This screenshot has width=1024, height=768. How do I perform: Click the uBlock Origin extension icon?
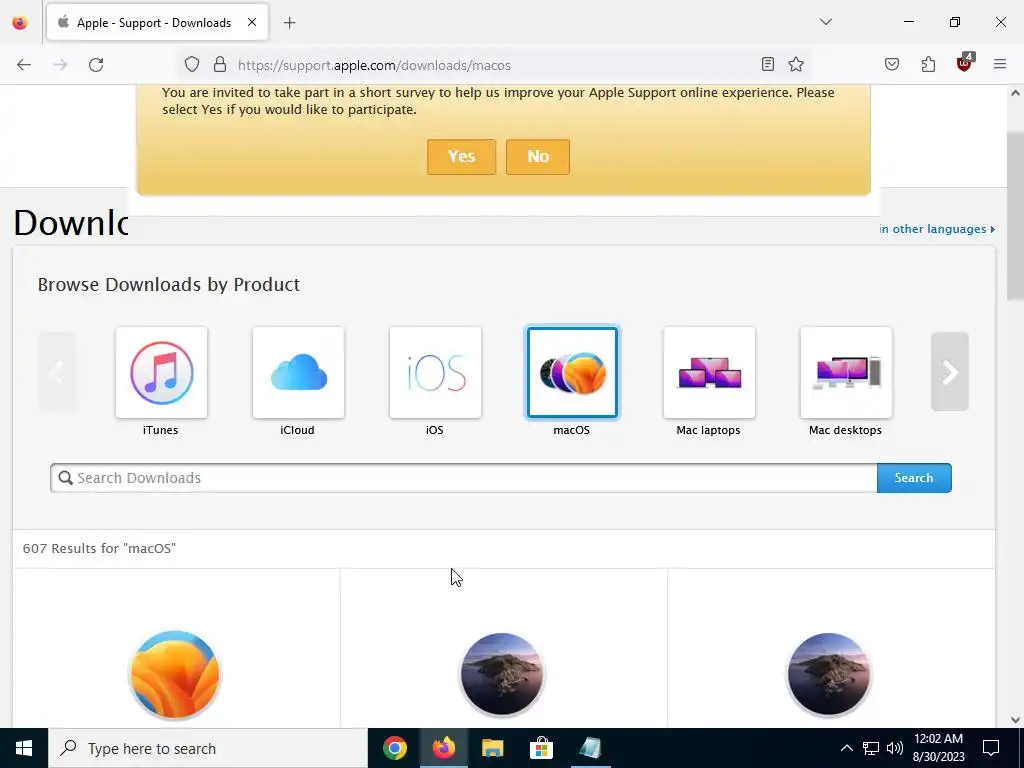965,63
